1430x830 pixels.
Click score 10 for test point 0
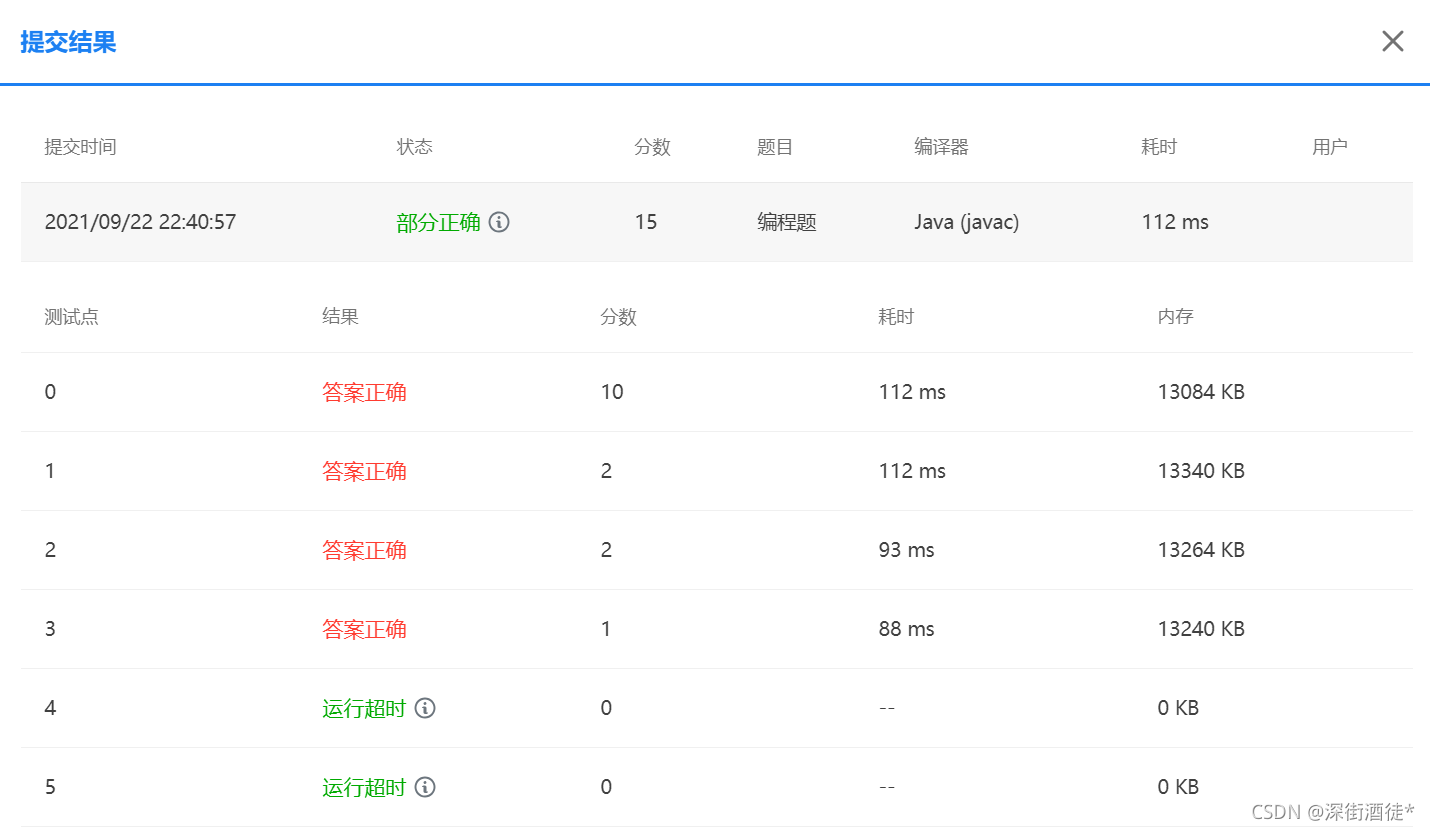point(612,392)
